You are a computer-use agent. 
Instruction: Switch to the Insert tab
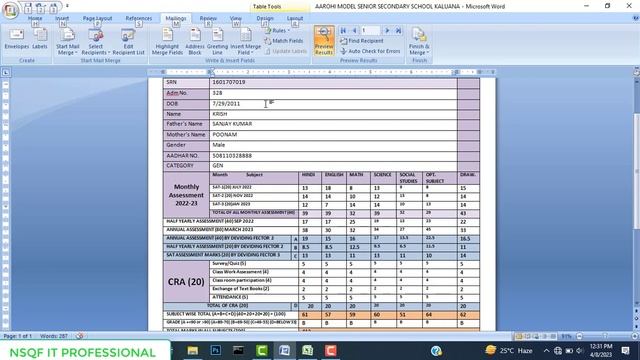point(62,18)
